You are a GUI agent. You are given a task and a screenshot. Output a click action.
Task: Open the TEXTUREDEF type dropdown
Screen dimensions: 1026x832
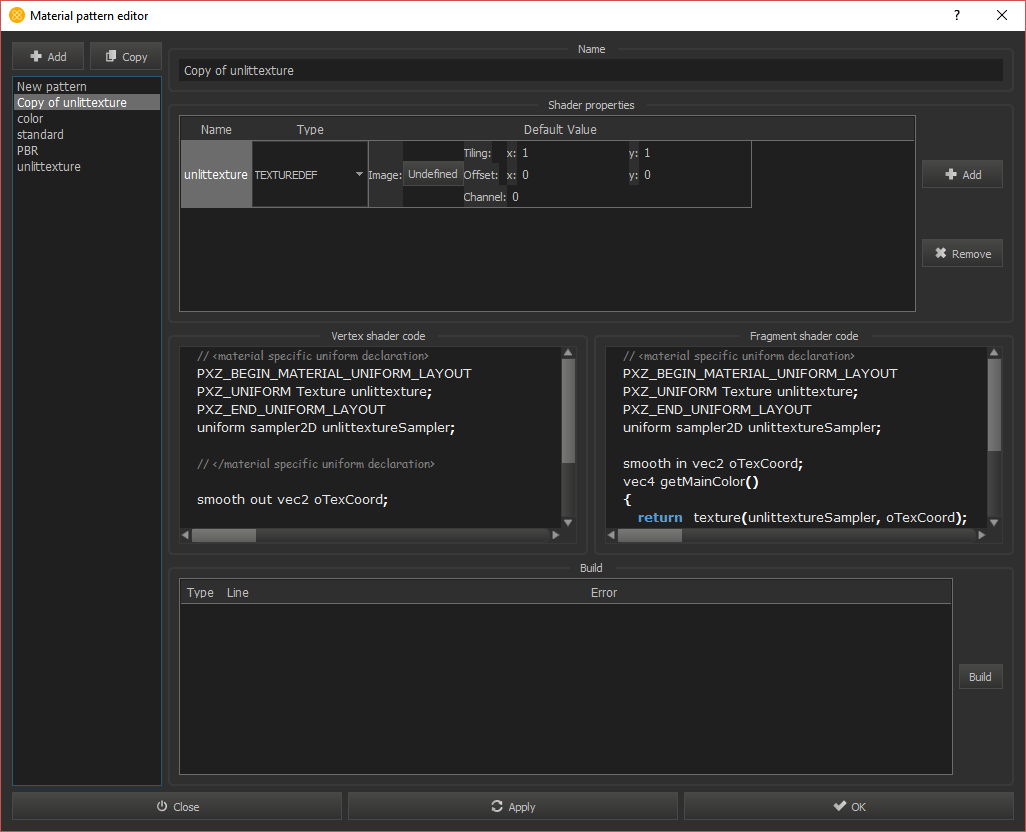click(309, 175)
